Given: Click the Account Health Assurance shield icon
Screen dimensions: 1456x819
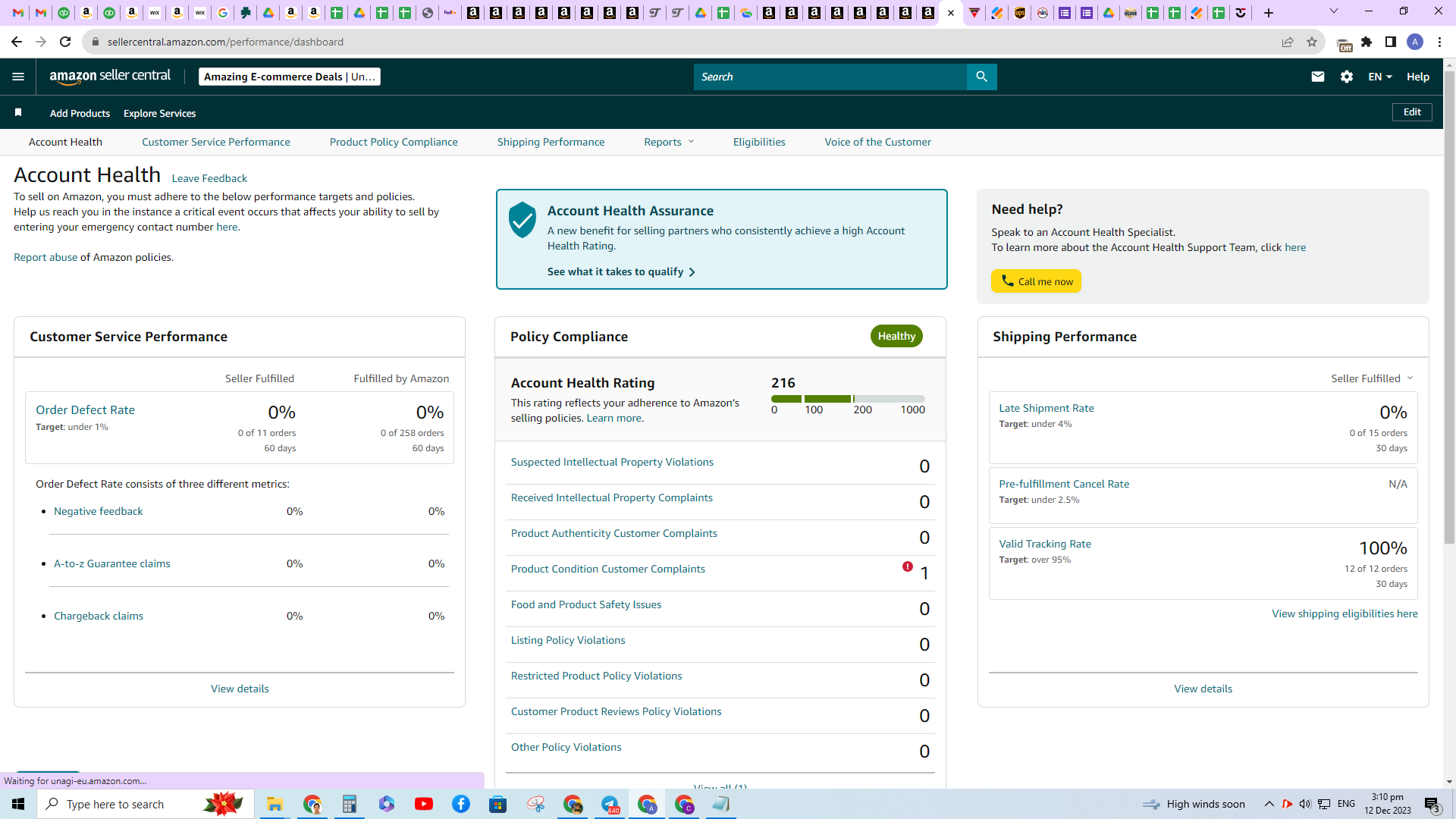Looking at the screenshot, I should coord(522,220).
